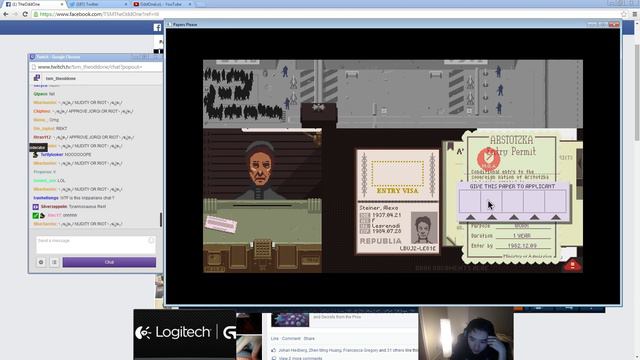Click the Facebook logo in the blue header
Screen dimensions: 640x360
tap(157, 27)
